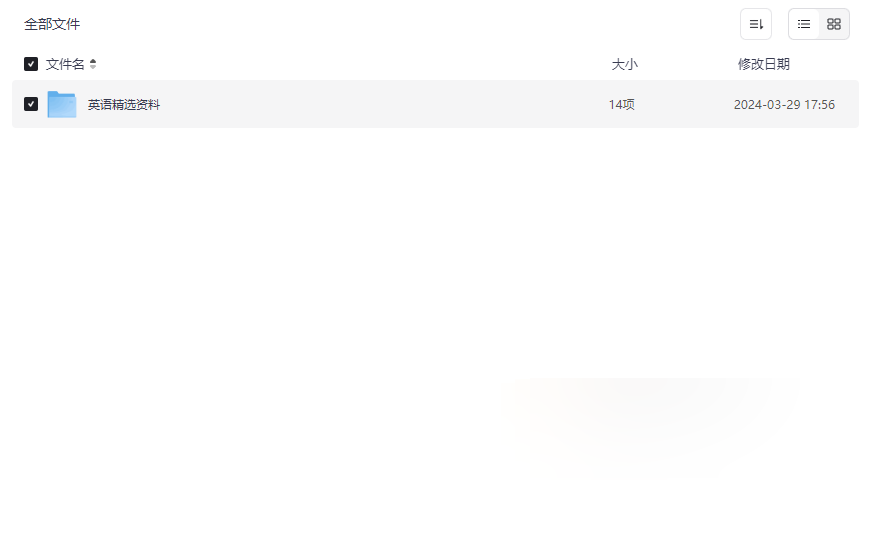Click blank space right of 全部文件 title
The image size is (874, 538).
(x=407, y=24)
